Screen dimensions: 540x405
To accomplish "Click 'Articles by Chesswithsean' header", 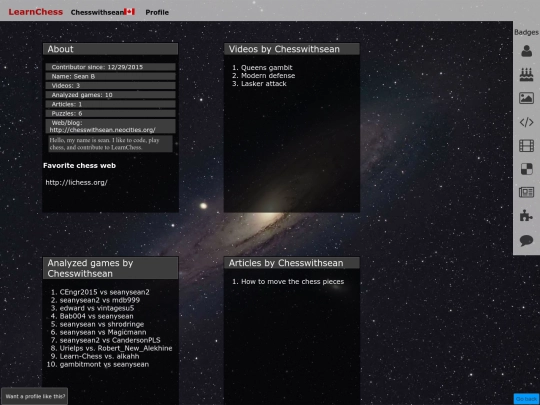I will point(292,263).
